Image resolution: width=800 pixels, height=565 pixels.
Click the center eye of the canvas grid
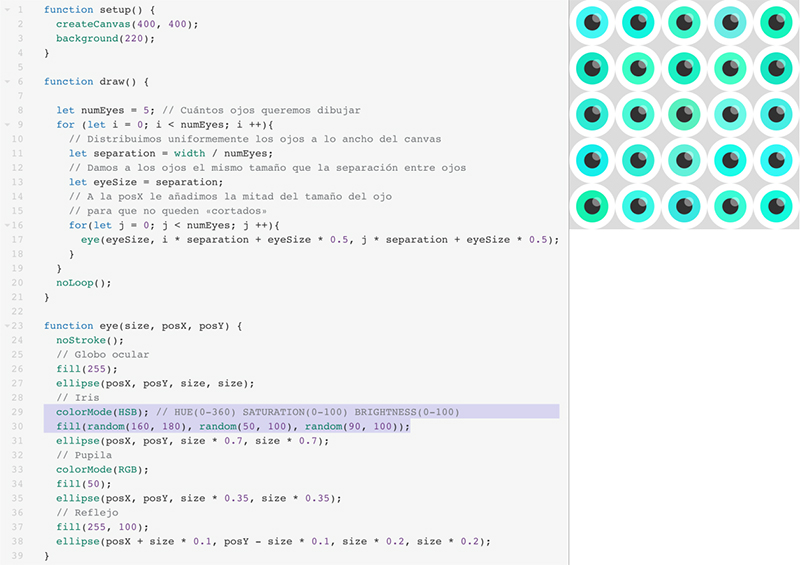coord(684,114)
